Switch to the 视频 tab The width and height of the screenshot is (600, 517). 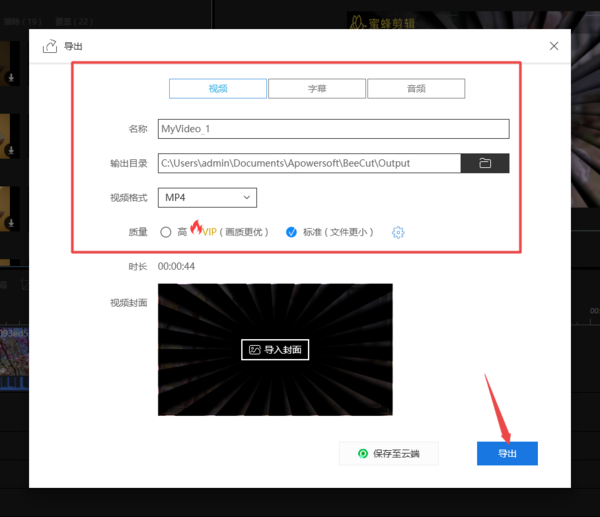(x=218, y=89)
